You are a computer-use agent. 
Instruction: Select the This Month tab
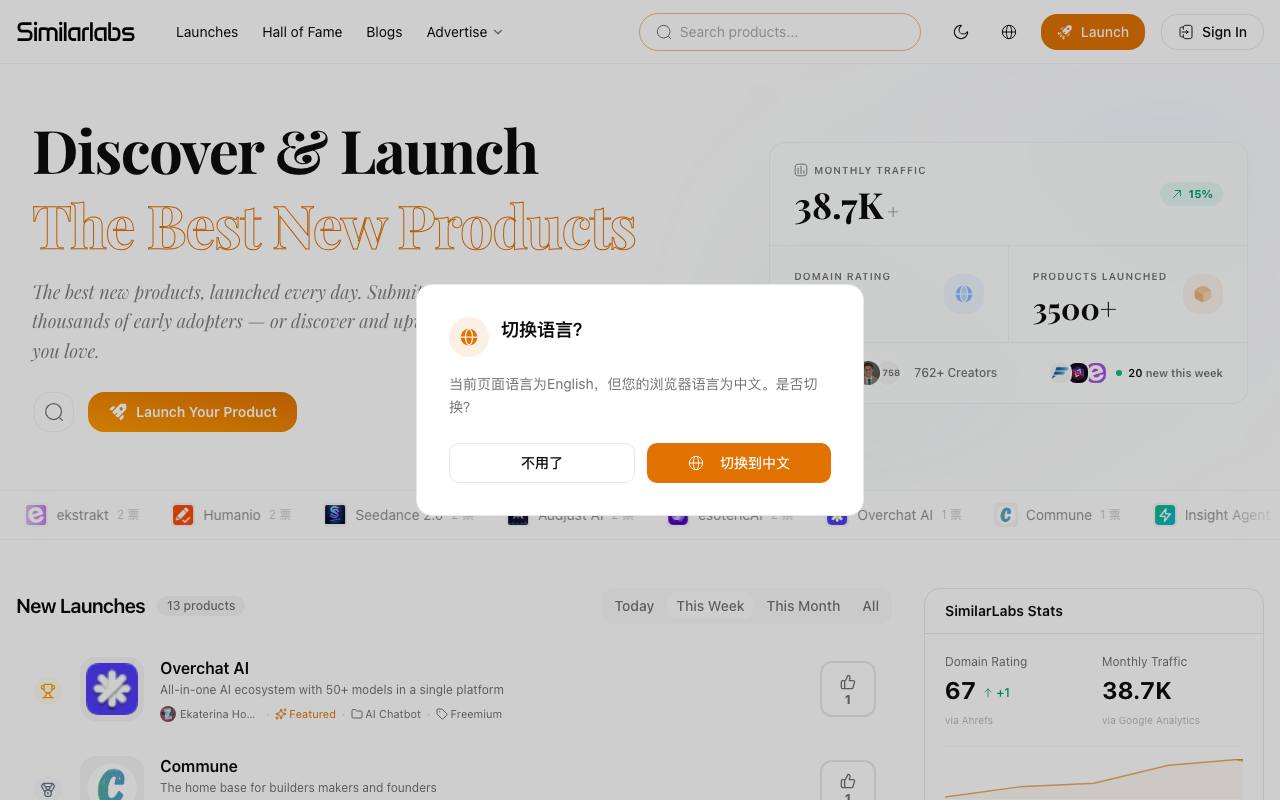803,606
